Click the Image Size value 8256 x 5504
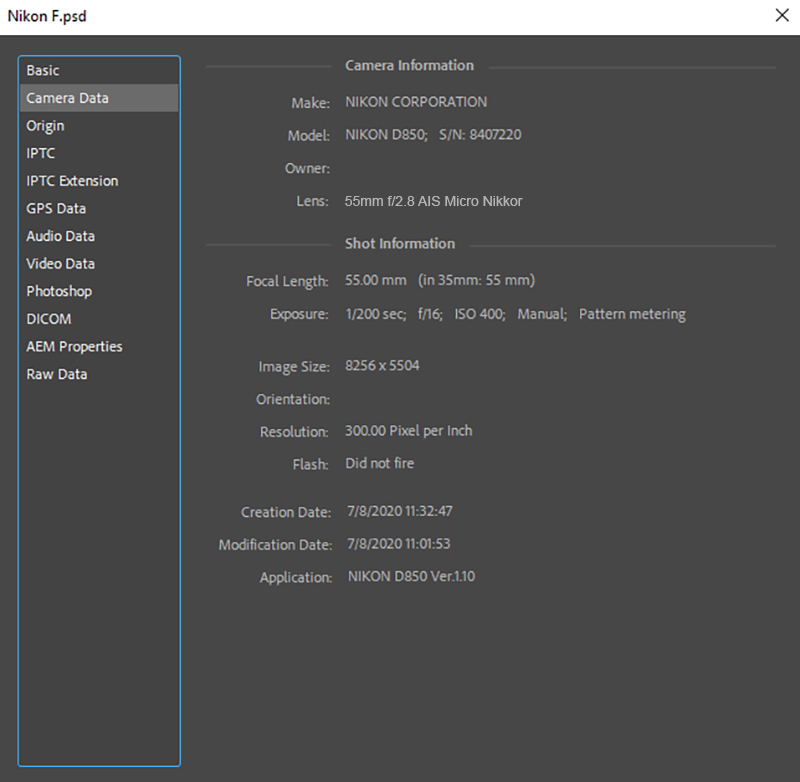 coord(382,366)
